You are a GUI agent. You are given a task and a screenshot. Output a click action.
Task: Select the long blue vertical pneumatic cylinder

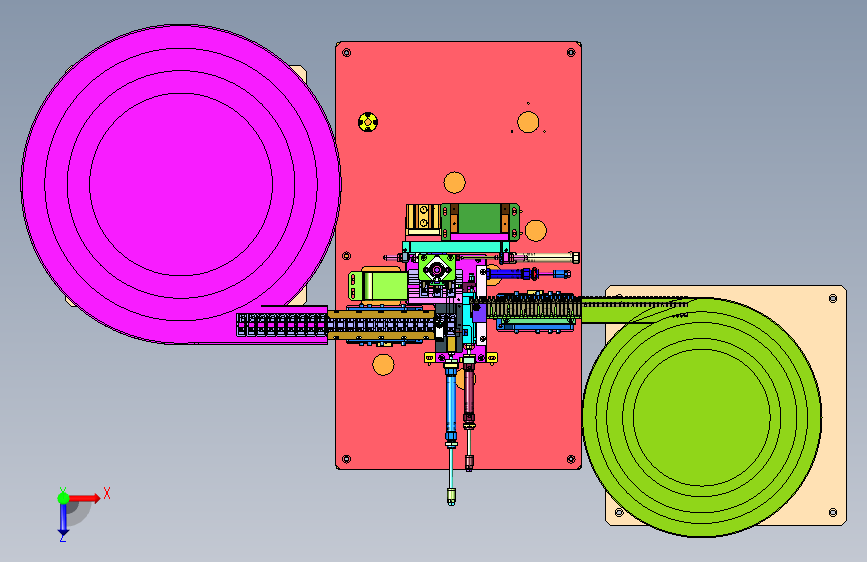tap(451, 404)
